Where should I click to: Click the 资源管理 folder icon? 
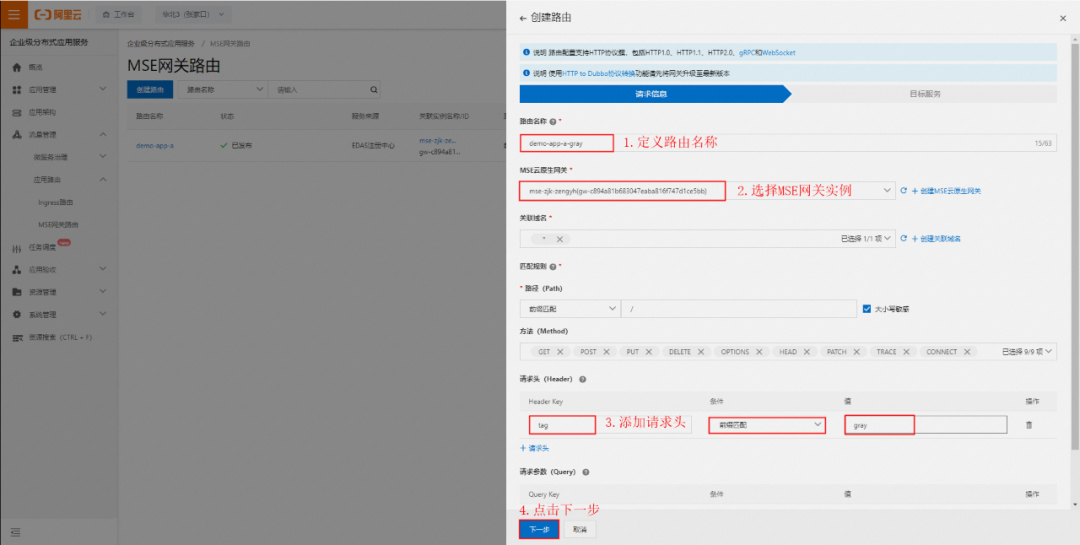[x=17, y=292]
